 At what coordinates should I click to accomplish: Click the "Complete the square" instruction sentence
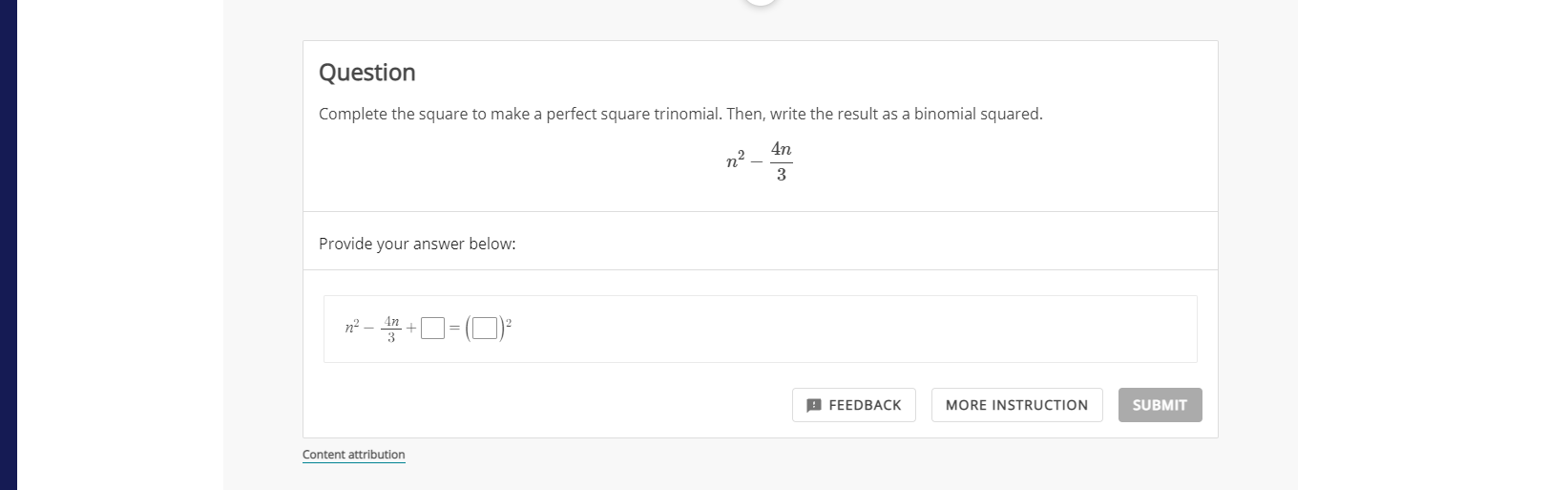coord(680,114)
